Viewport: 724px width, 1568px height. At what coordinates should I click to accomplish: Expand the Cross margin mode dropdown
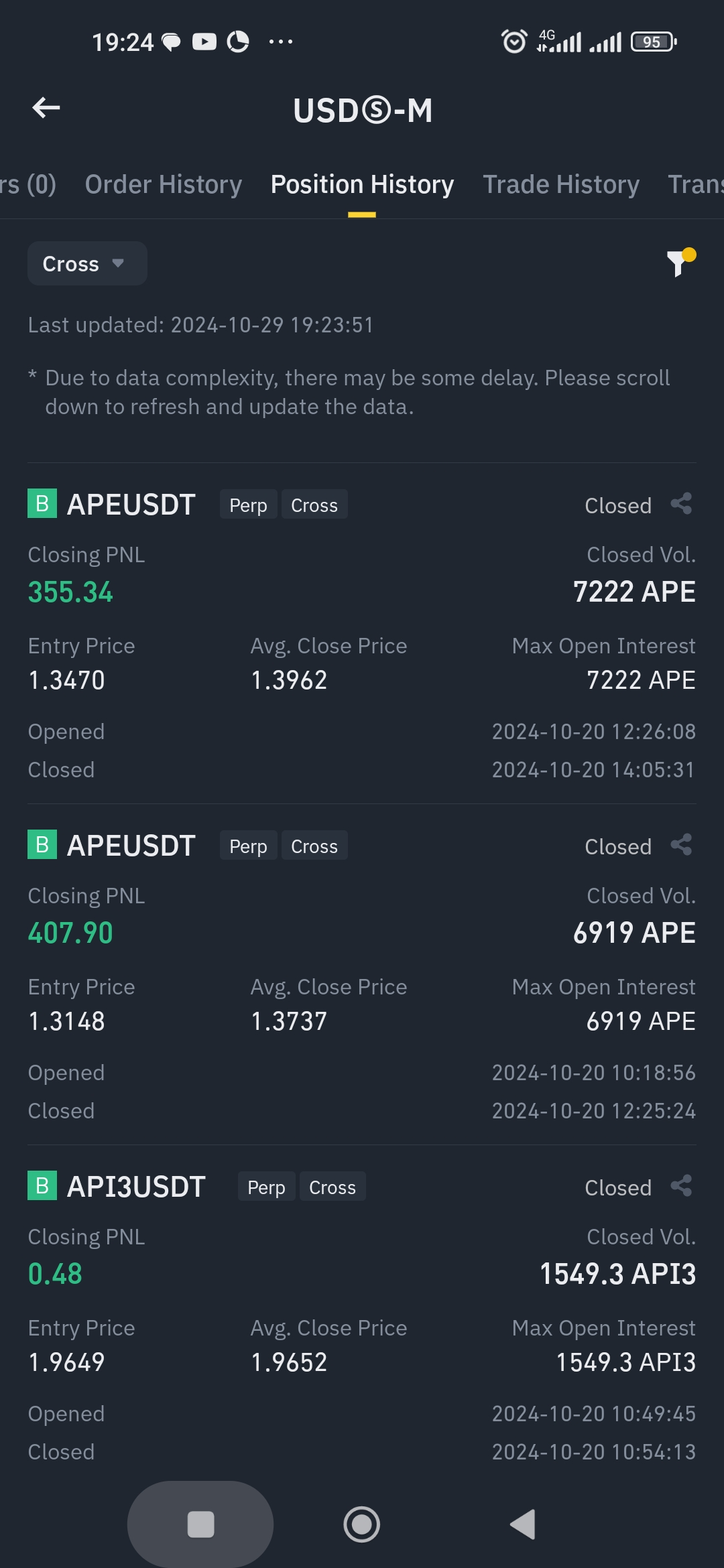(x=87, y=264)
